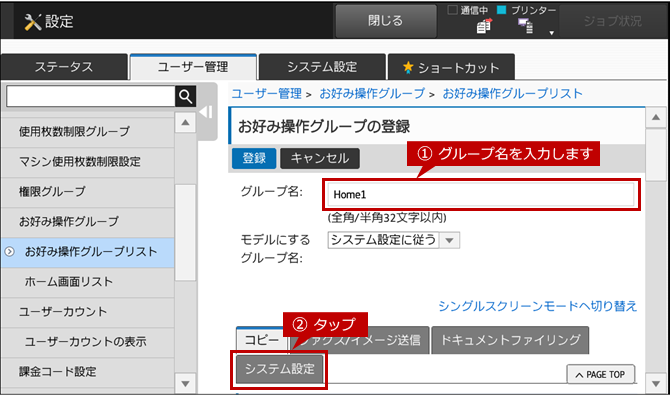Open ホーム画面リスト in the sidebar
670x396 pixels.
[x=88, y=282]
